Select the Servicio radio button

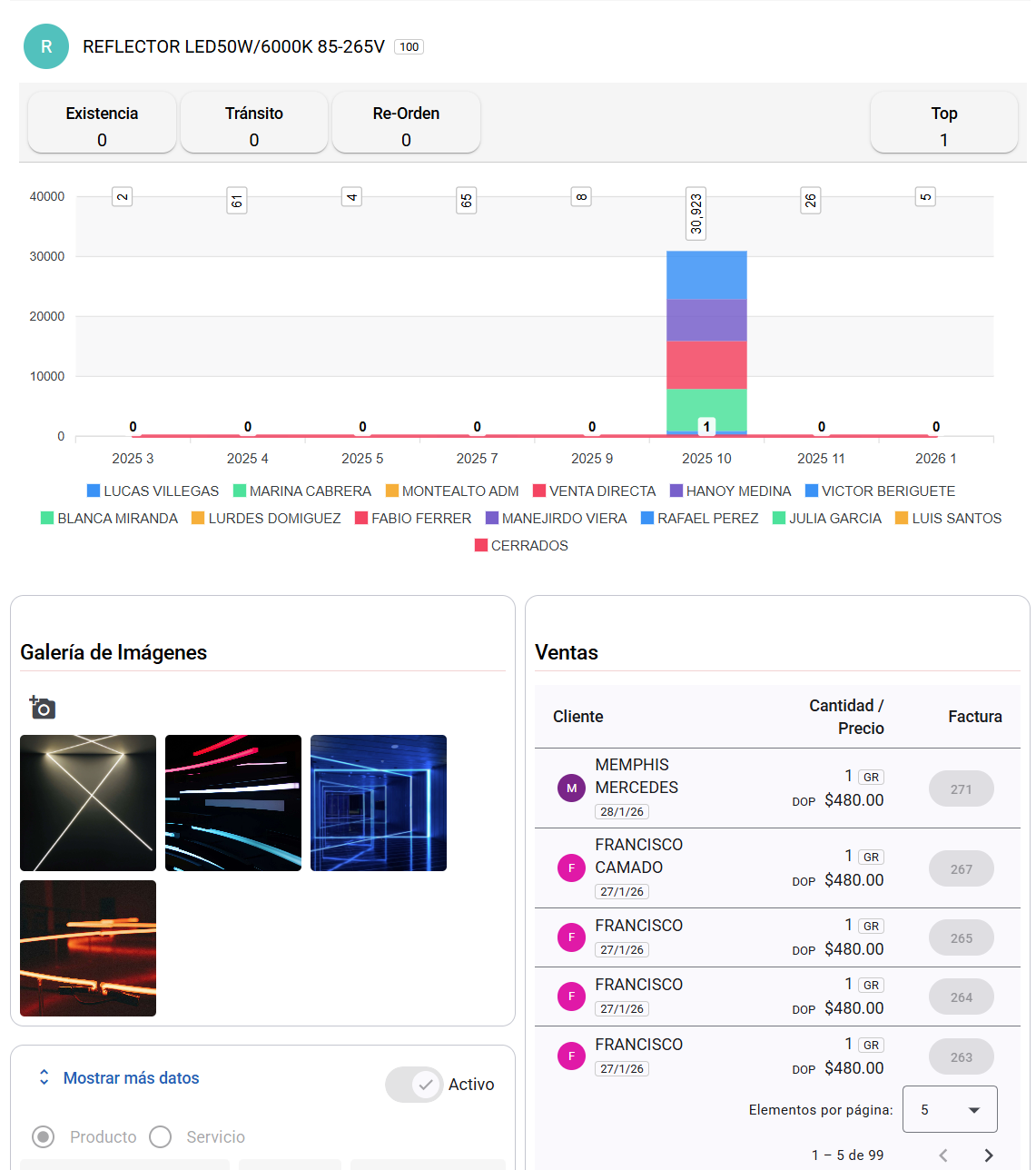pos(161,1136)
